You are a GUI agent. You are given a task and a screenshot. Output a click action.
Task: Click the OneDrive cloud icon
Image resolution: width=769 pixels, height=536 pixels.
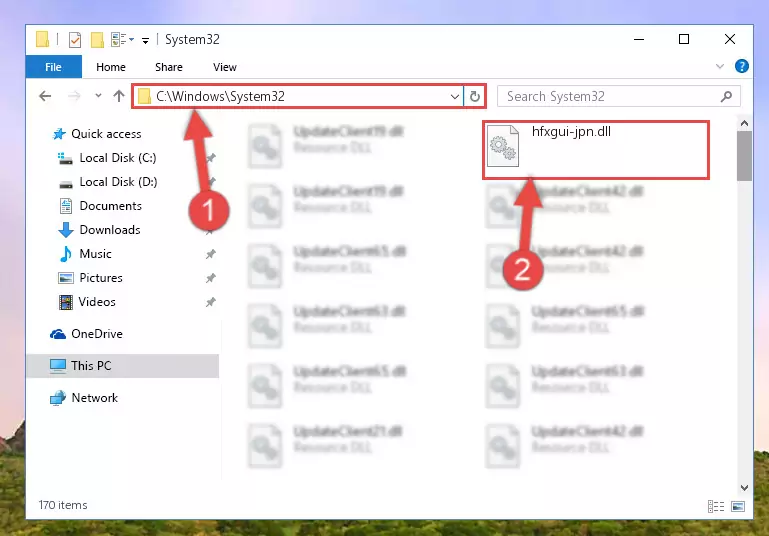(x=58, y=334)
